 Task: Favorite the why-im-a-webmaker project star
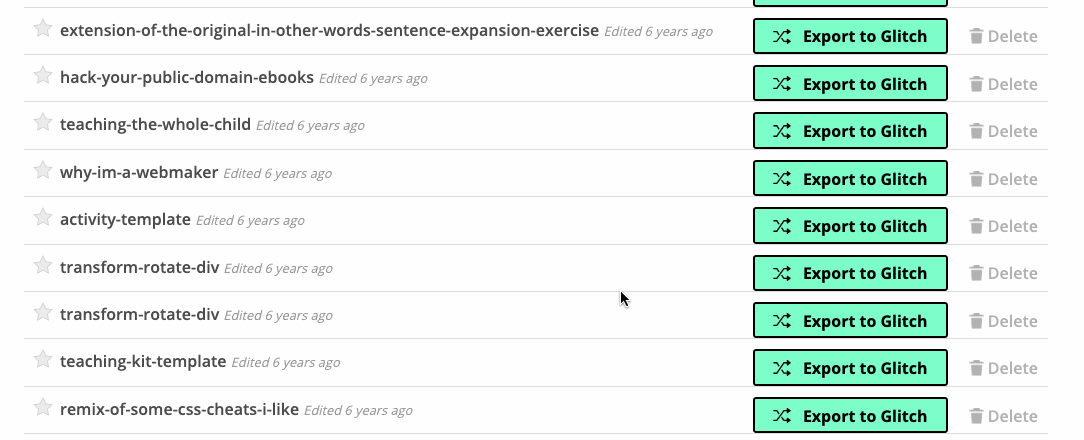pyautogui.click(x=43, y=169)
